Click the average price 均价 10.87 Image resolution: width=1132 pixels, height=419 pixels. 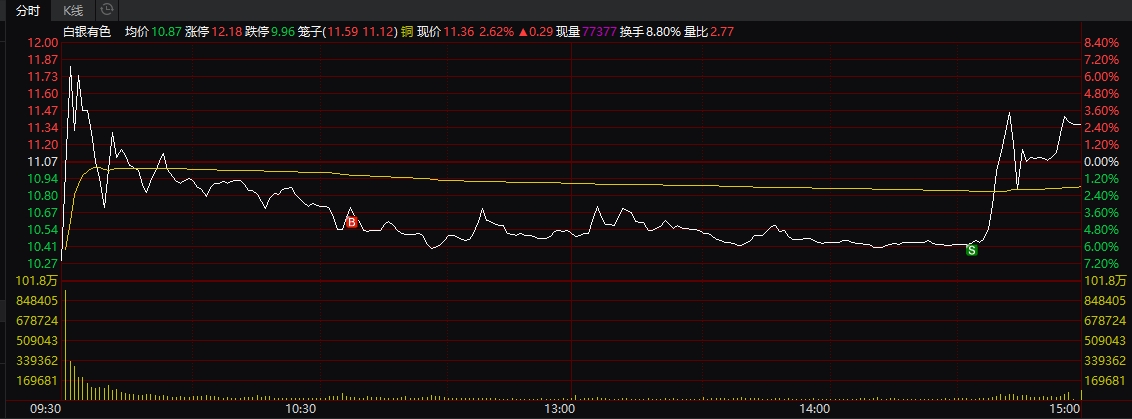click(x=153, y=32)
